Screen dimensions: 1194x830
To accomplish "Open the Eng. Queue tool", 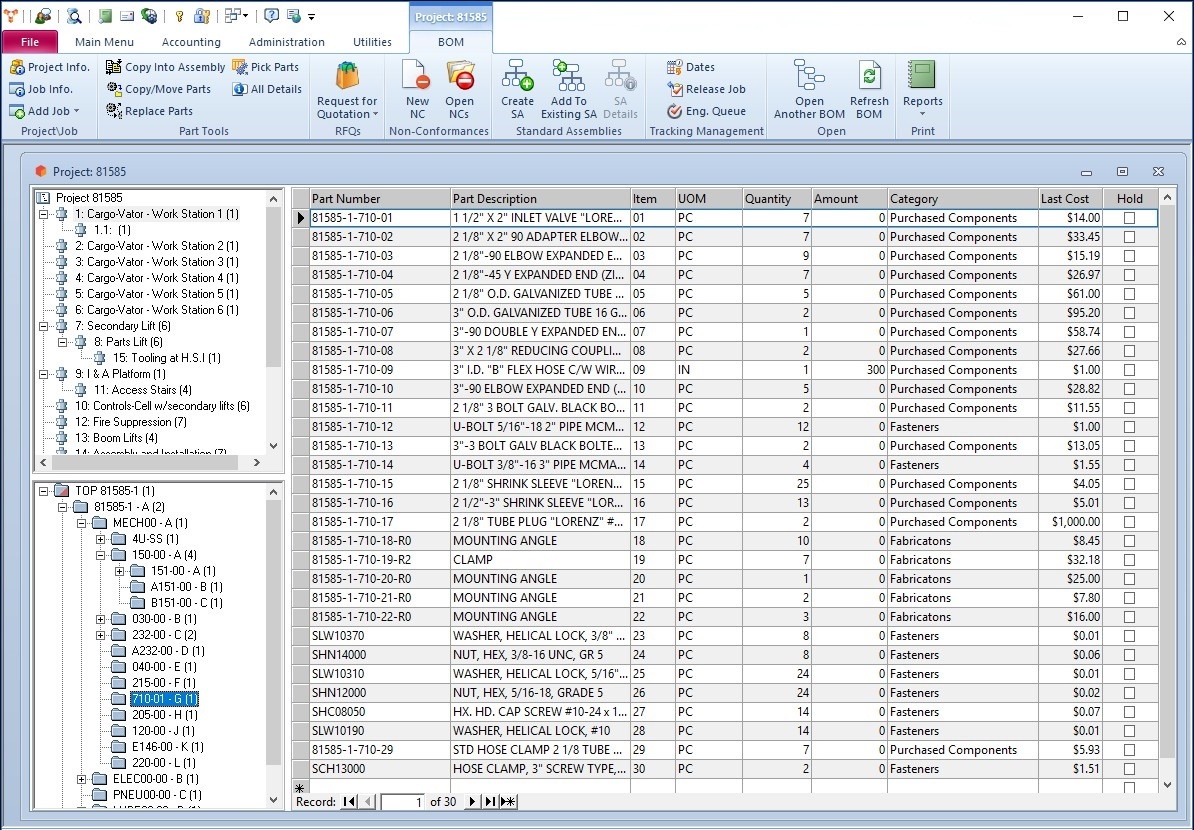I will click(x=706, y=111).
